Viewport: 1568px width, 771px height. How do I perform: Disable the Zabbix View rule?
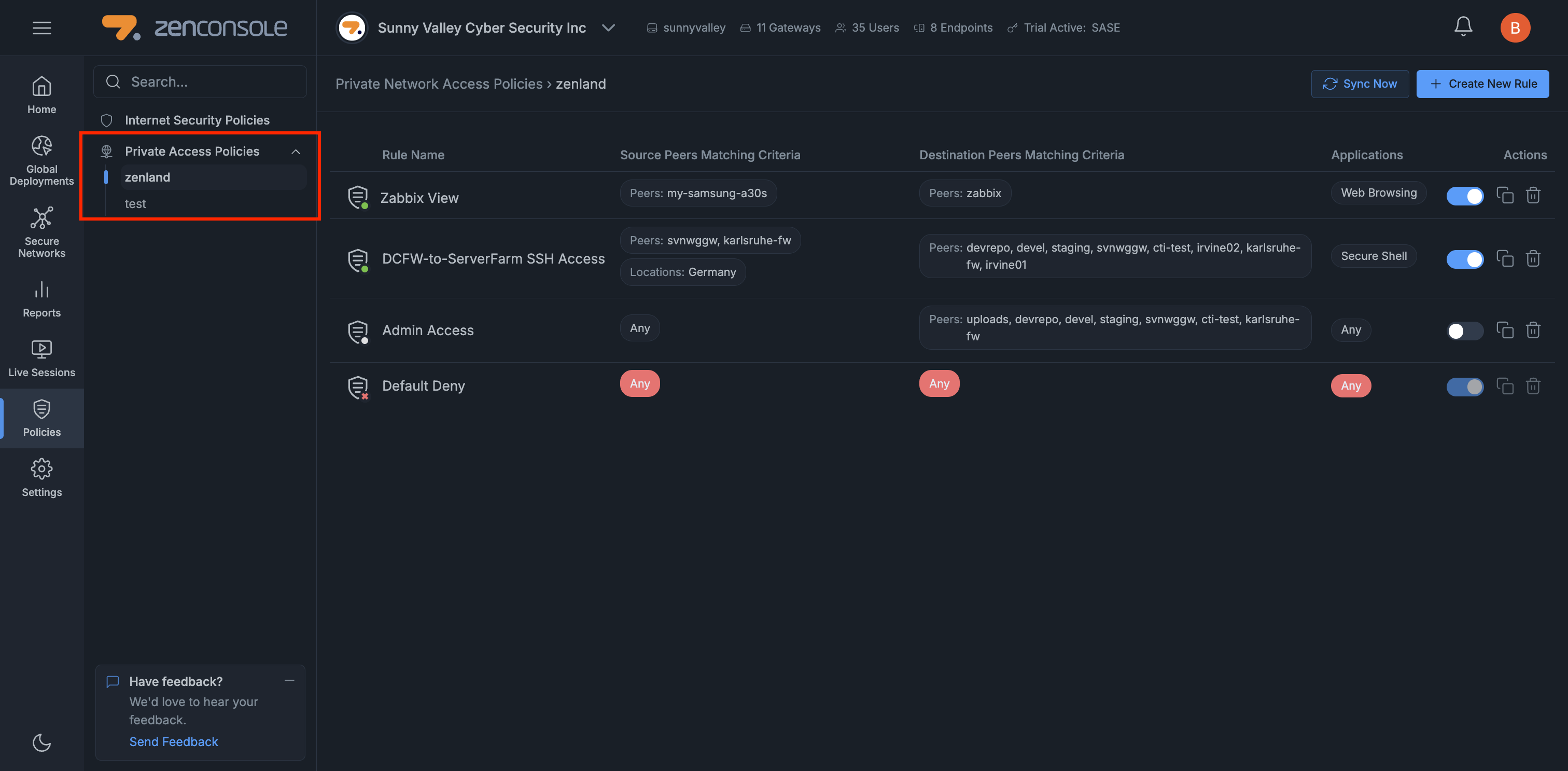1464,196
